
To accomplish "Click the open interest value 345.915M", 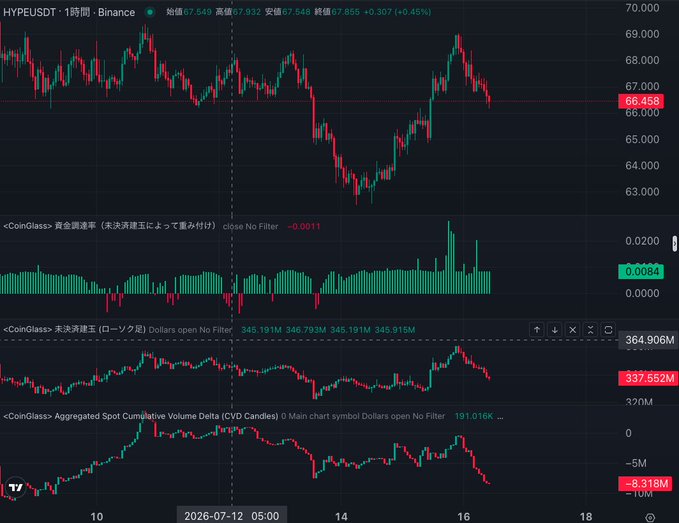I will (x=394, y=330).
